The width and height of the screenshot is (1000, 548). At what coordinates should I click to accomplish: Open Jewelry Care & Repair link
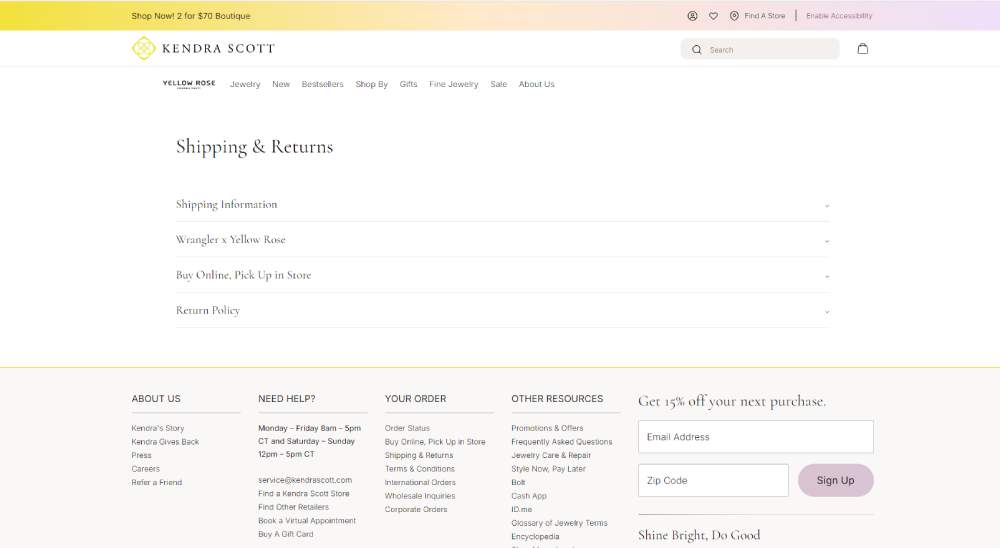pyautogui.click(x=551, y=455)
